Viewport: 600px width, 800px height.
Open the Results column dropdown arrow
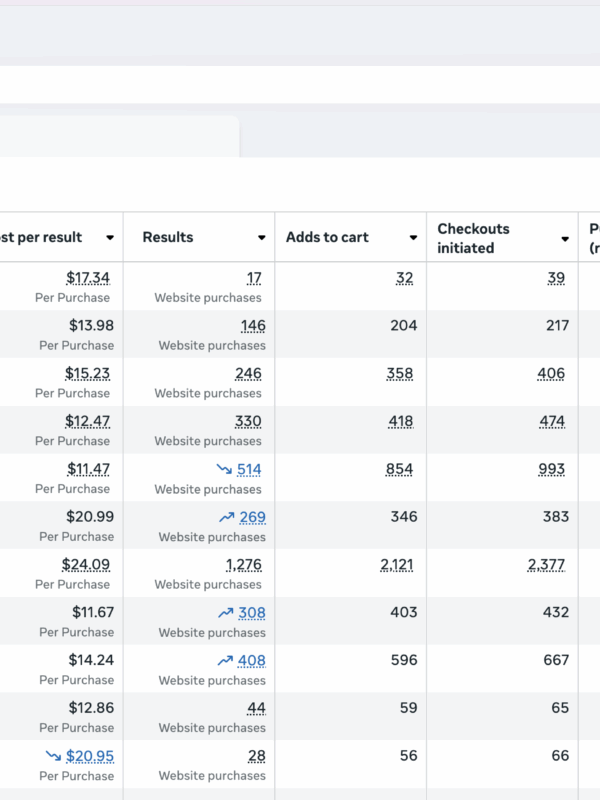point(261,238)
